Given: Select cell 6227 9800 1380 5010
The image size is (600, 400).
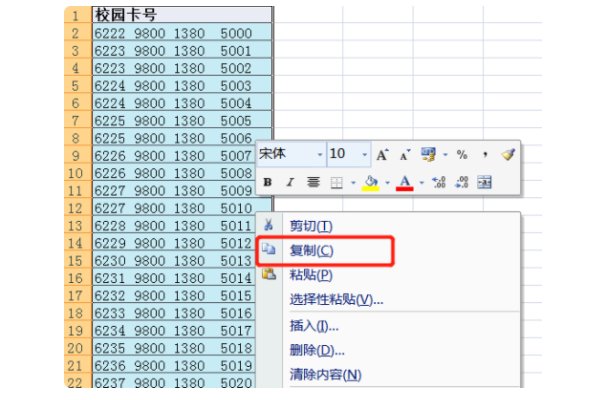Looking at the screenshot, I should tap(174, 207).
